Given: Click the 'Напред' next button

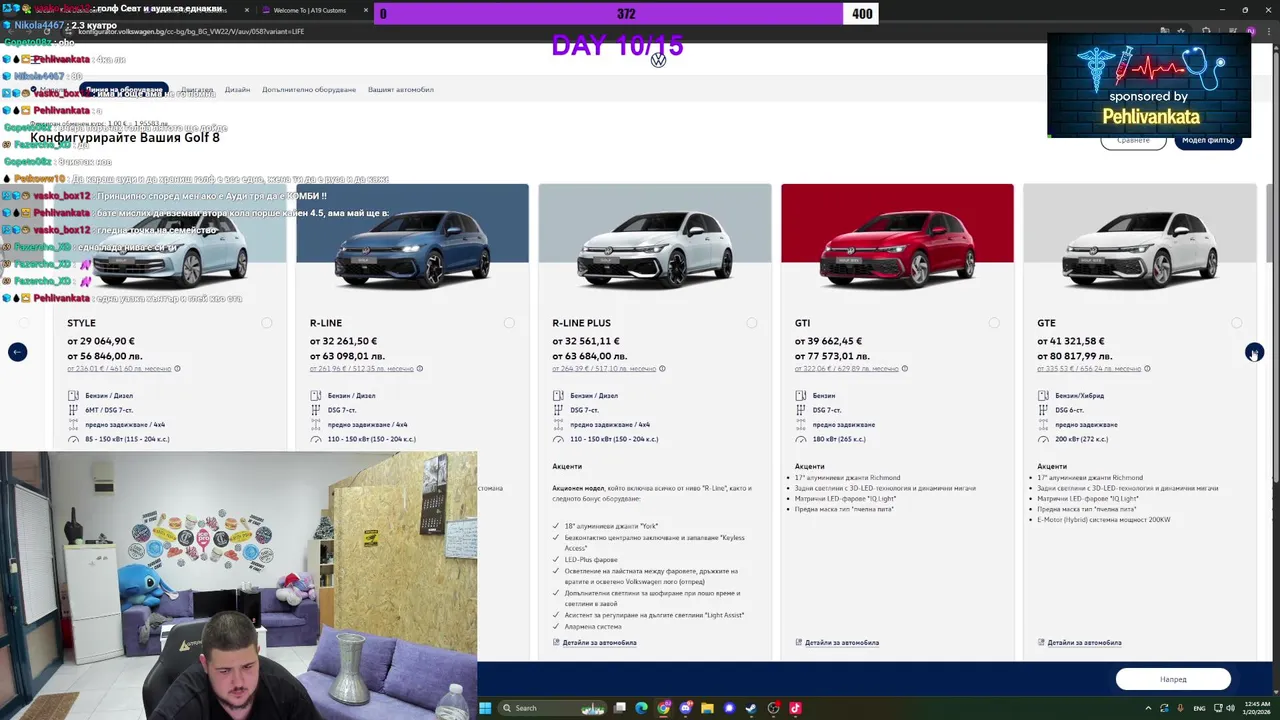Looking at the screenshot, I should [x=1173, y=679].
